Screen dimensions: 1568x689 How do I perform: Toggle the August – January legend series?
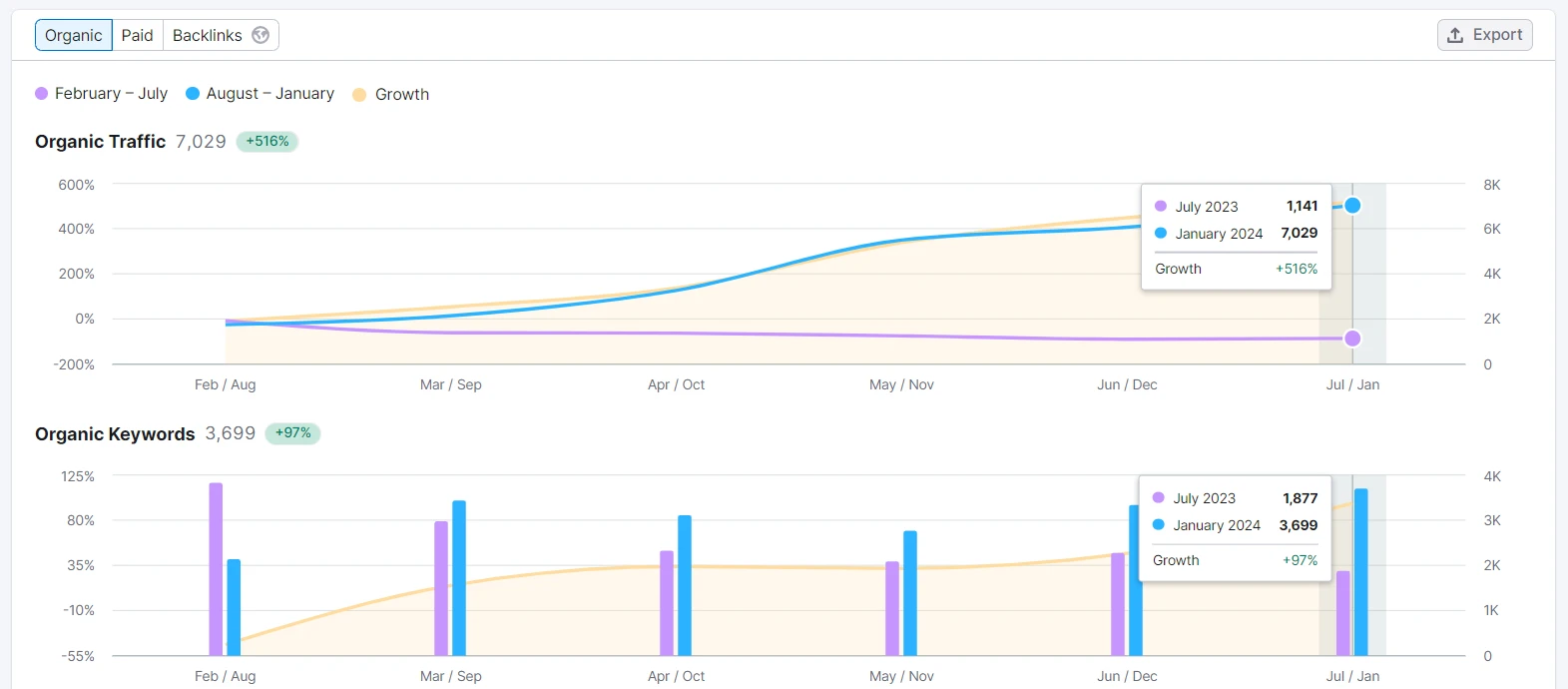(x=261, y=94)
